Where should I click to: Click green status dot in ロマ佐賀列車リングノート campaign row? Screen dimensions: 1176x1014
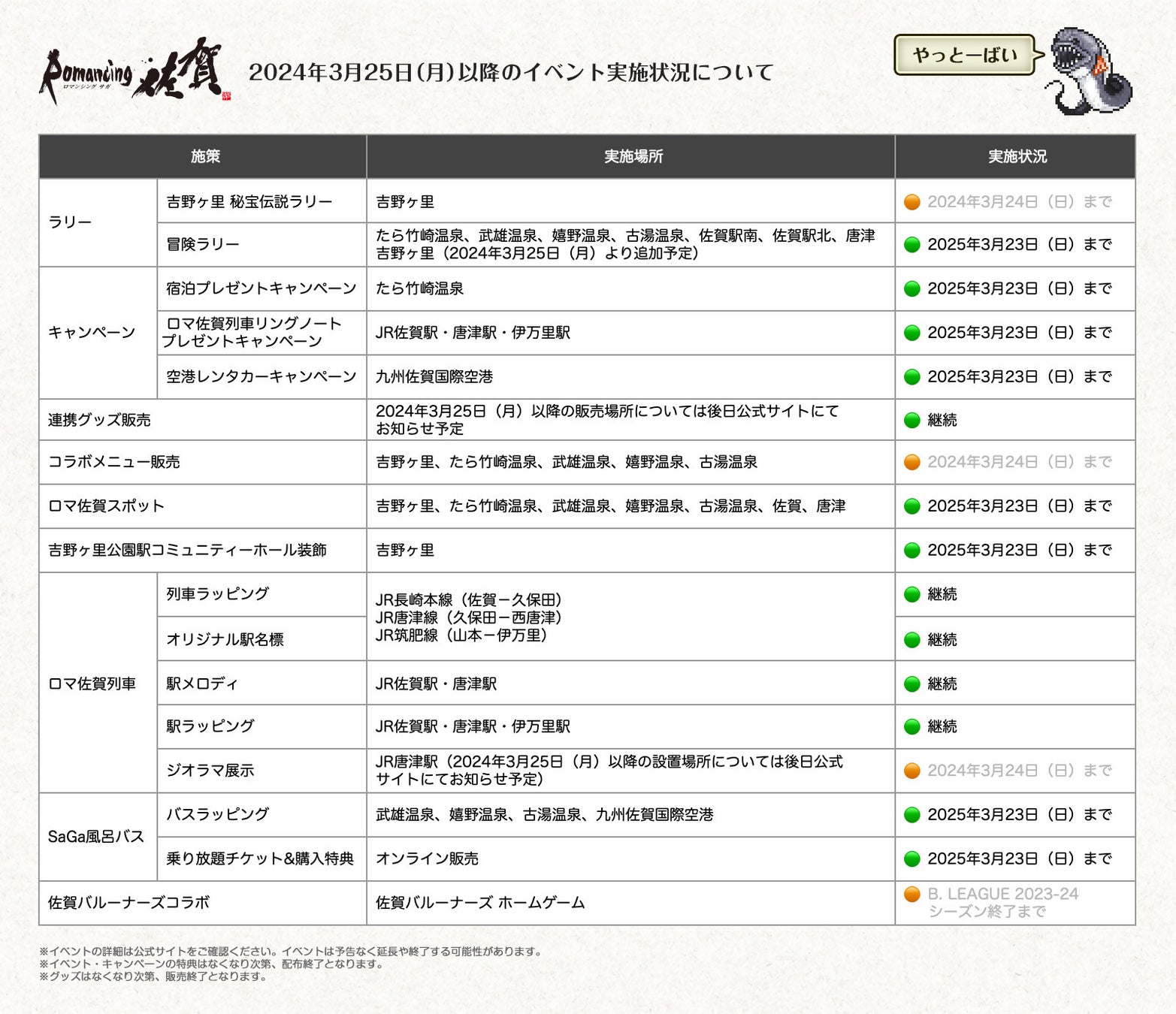click(912, 333)
